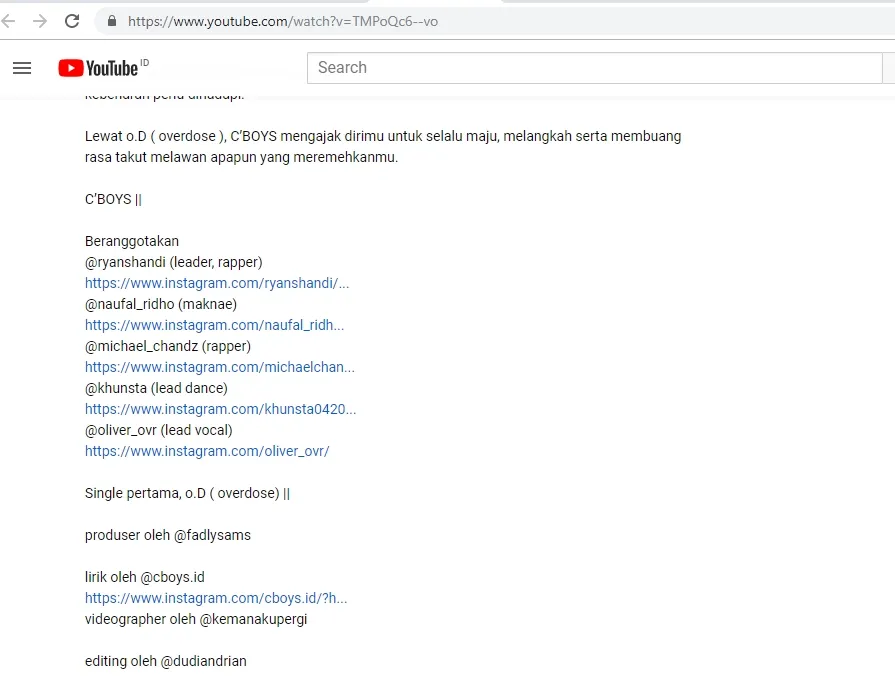The width and height of the screenshot is (895, 677).
Task: Click the text 'produser oleh @fadlysams'
Action: tap(168, 535)
